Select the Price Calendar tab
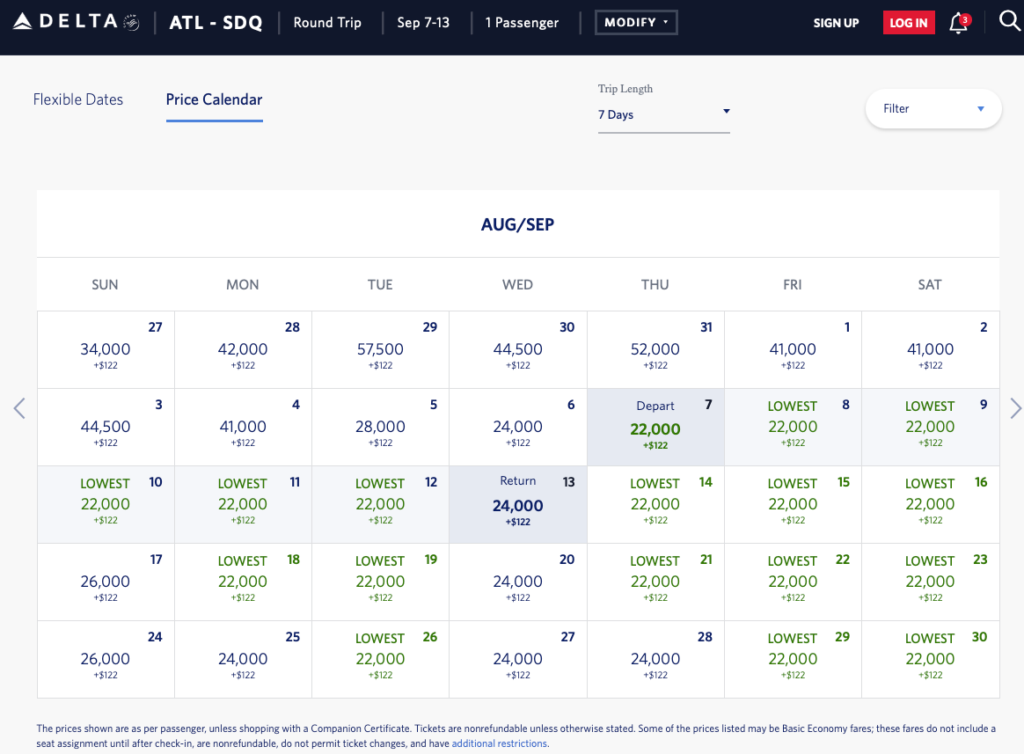This screenshot has height=754, width=1024. (x=214, y=100)
